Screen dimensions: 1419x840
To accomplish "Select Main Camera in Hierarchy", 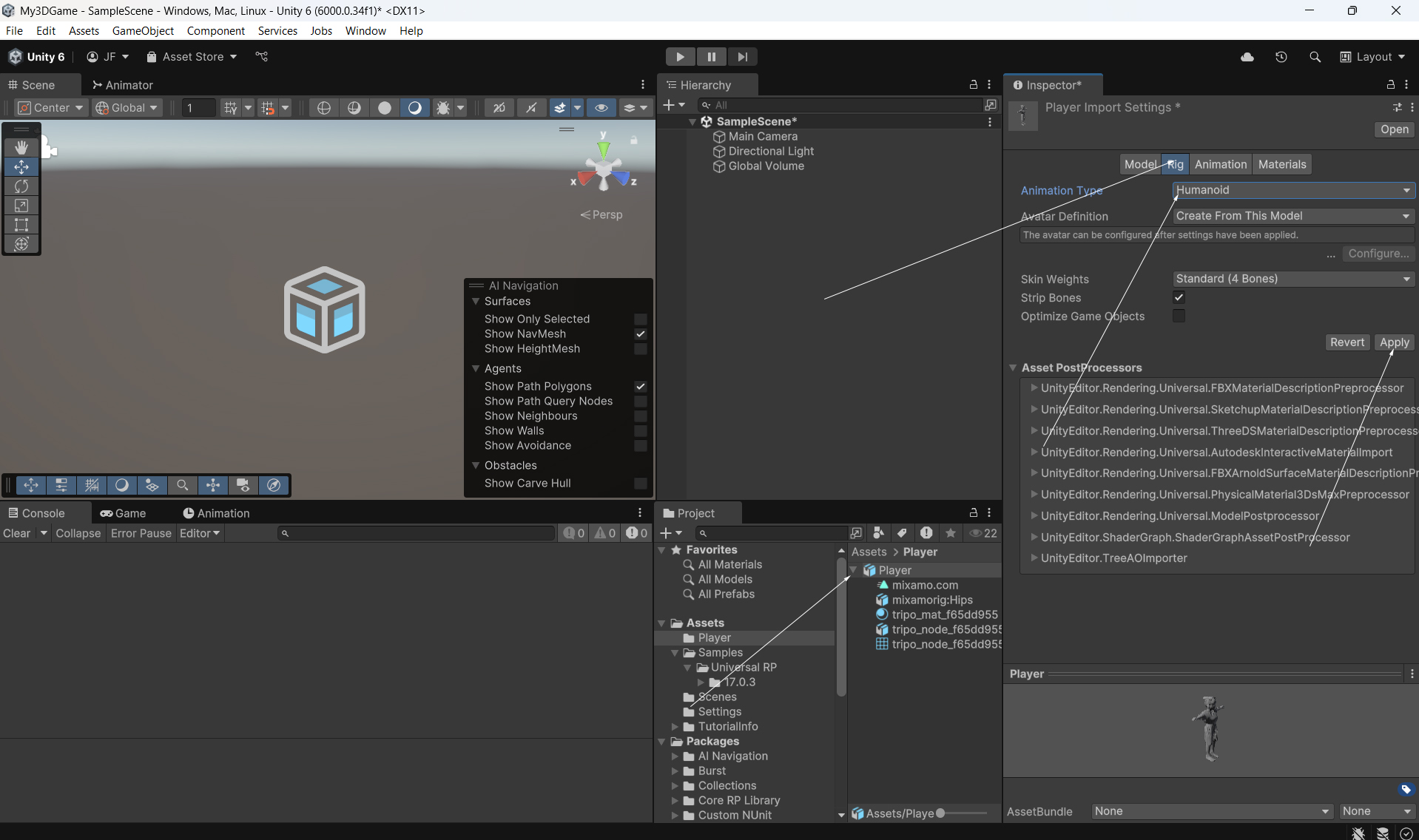I will [x=763, y=136].
